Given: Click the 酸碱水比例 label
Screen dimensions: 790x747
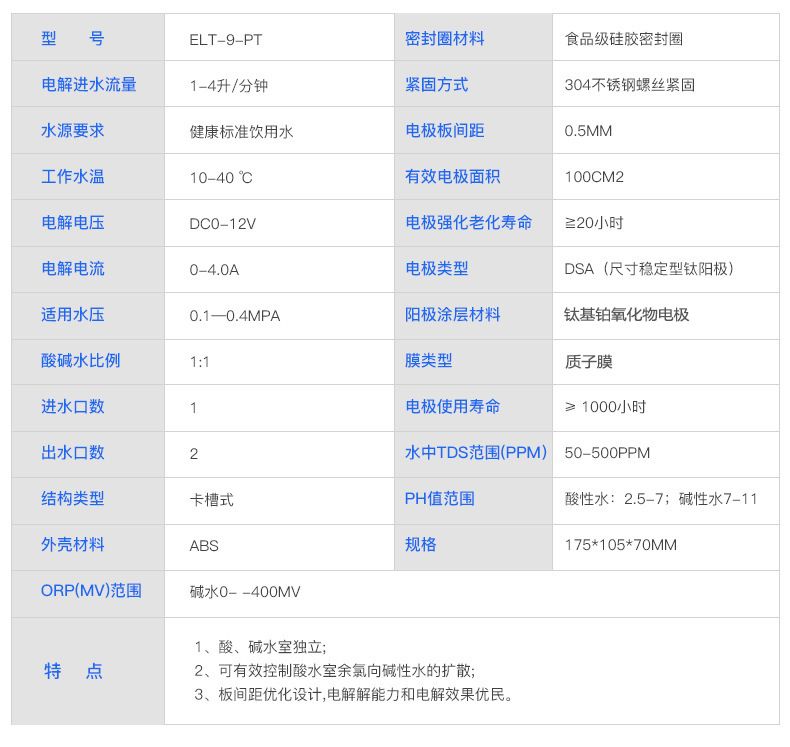Looking at the screenshot, I should tap(80, 361).
